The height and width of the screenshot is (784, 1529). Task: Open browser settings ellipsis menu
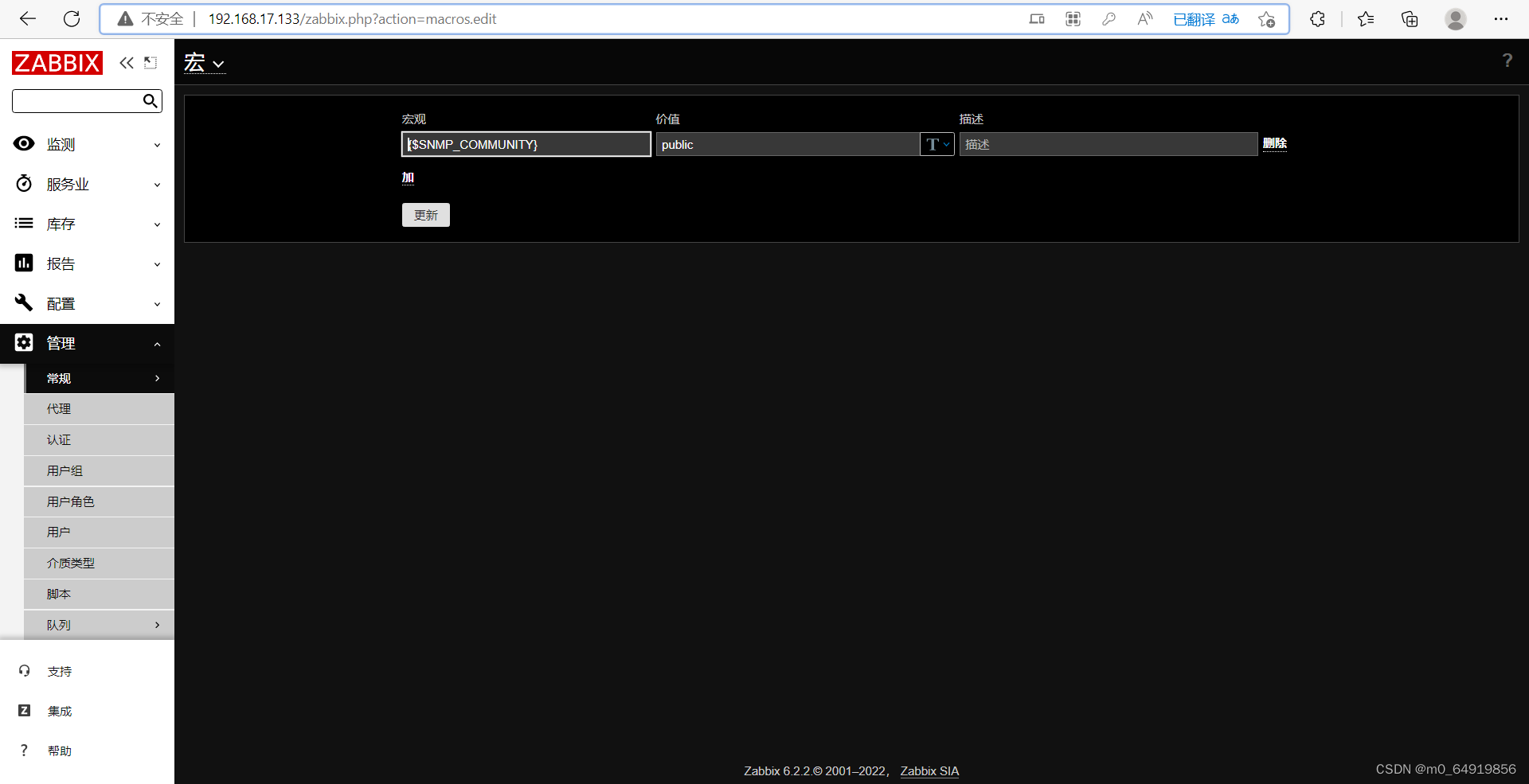click(x=1501, y=19)
